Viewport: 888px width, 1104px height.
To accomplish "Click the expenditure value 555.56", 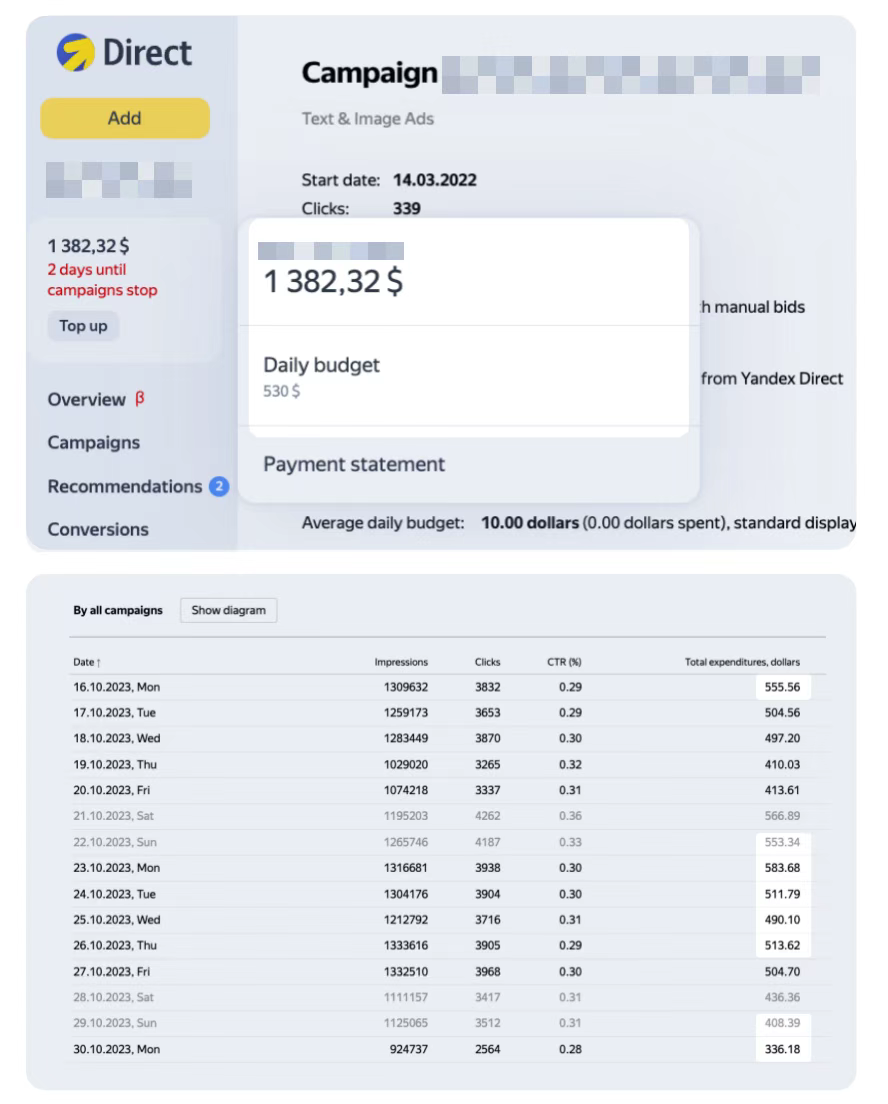I will [x=782, y=687].
